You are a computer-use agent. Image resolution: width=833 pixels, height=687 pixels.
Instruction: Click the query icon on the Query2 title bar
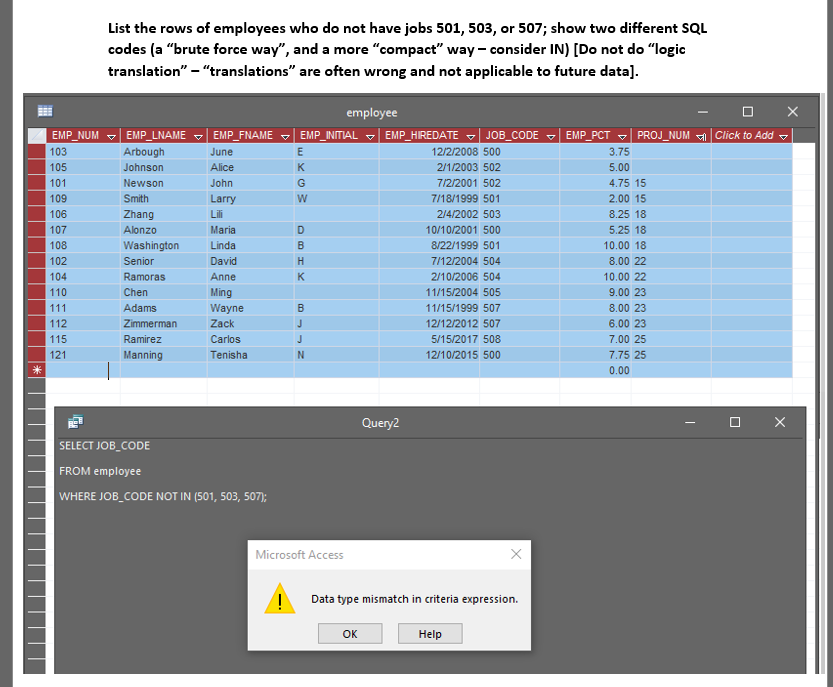pos(77,422)
